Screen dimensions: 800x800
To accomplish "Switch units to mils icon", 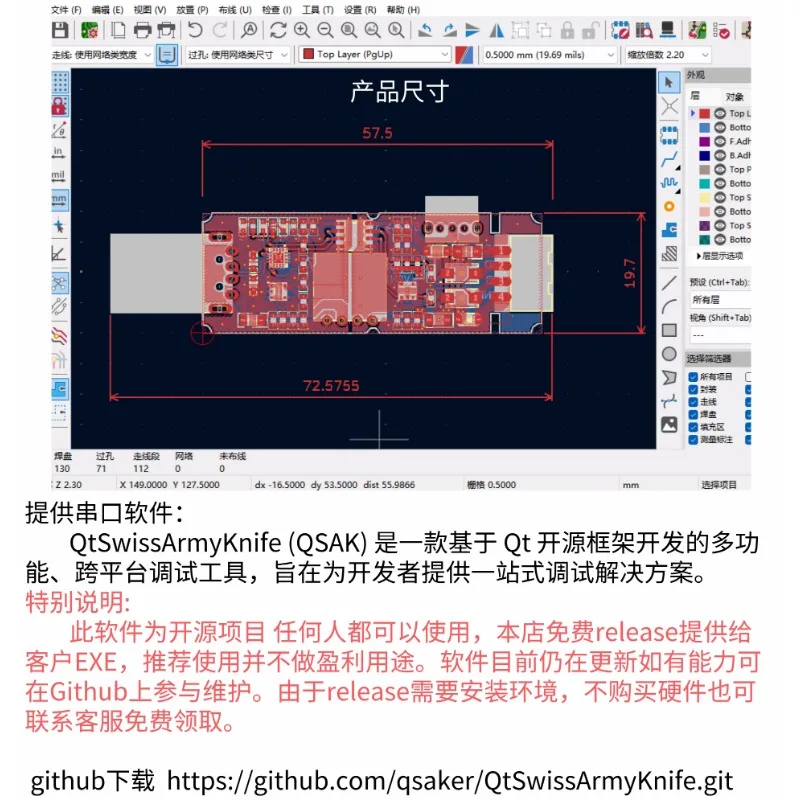I will 58,176.
